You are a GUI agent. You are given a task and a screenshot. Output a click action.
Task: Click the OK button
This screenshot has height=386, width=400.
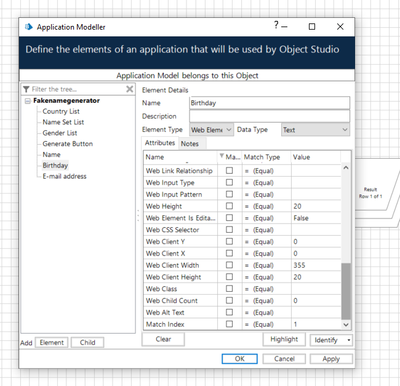click(x=240, y=359)
